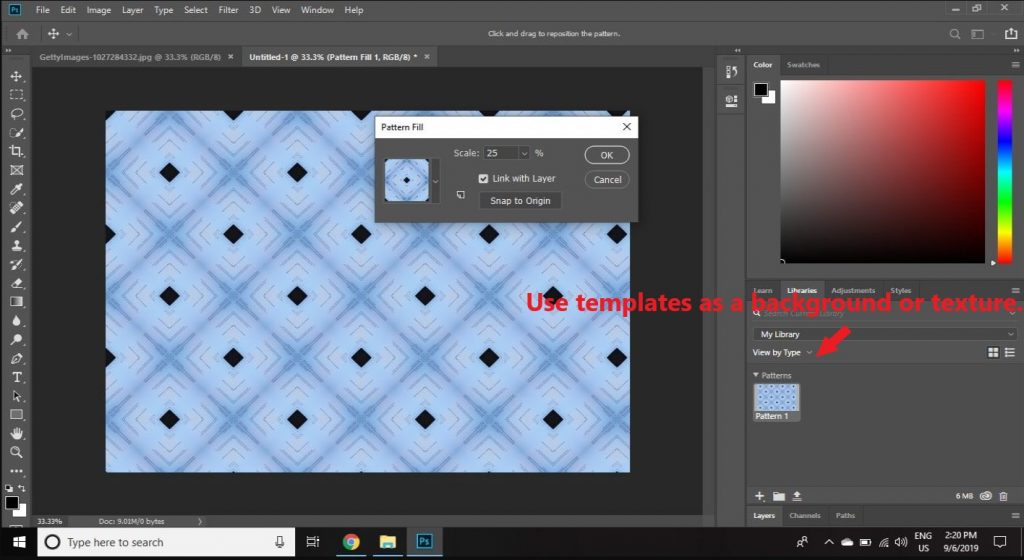Open the Filter menu
This screenshot has width=1024, height=560.
229,10
